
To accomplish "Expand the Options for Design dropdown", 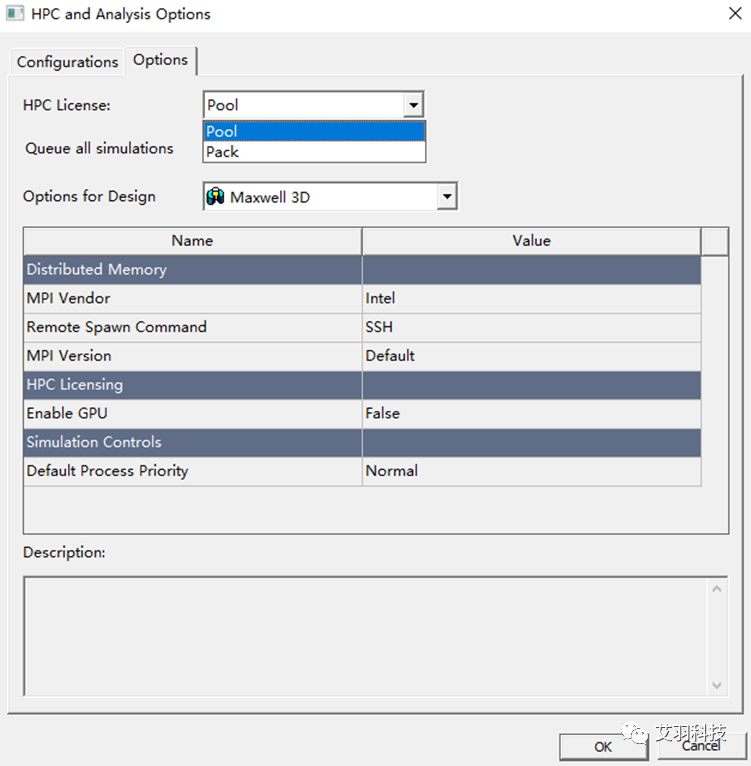I will (x=447, y=197).
